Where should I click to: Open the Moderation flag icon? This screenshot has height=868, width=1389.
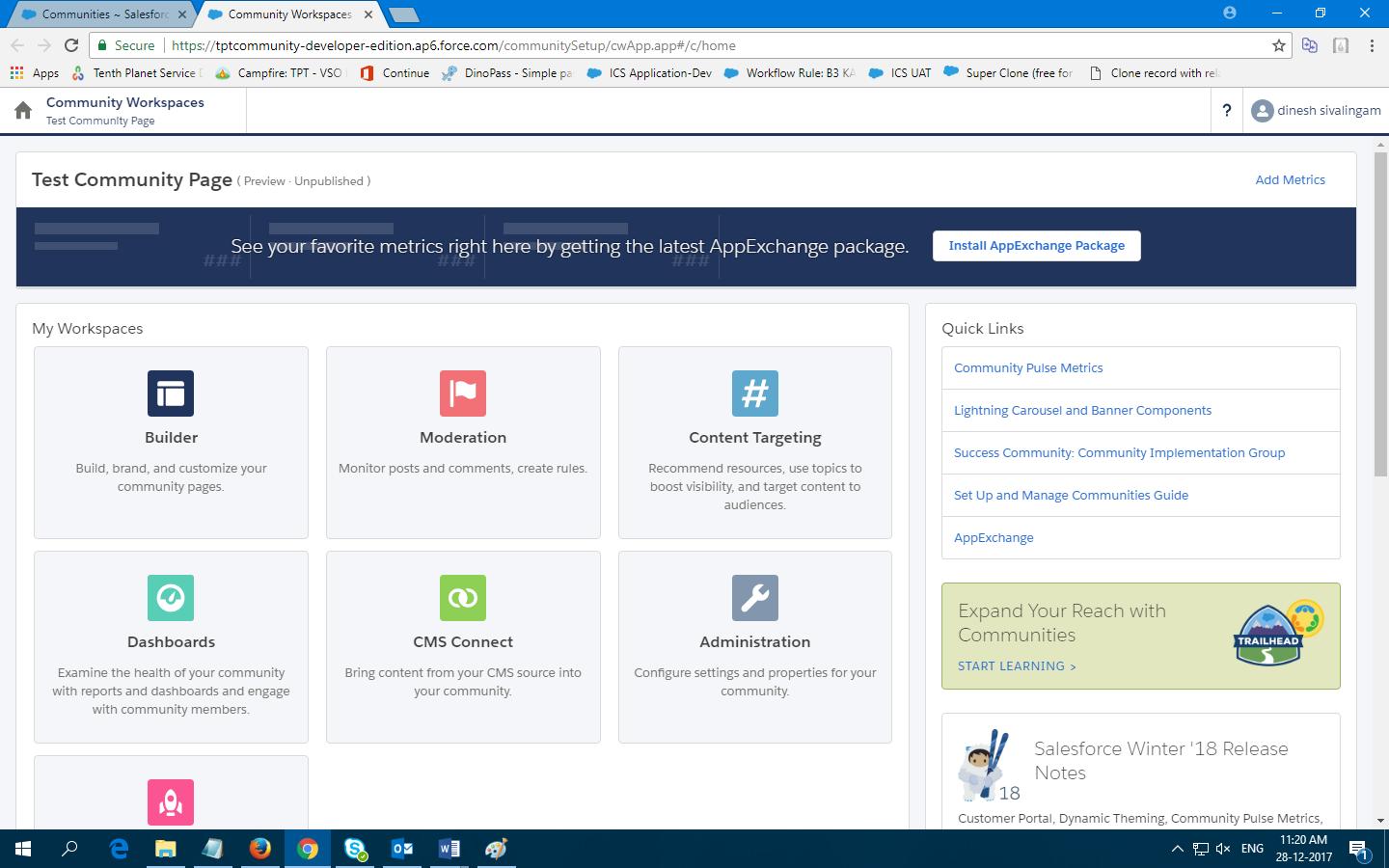click(x=463, y=393)
